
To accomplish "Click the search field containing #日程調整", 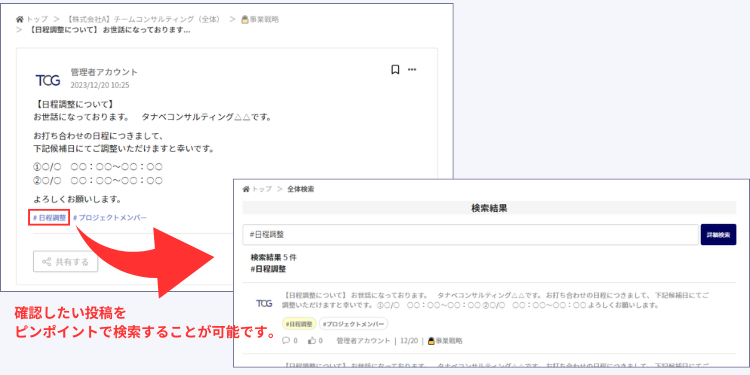I will [x=471, y=234].
